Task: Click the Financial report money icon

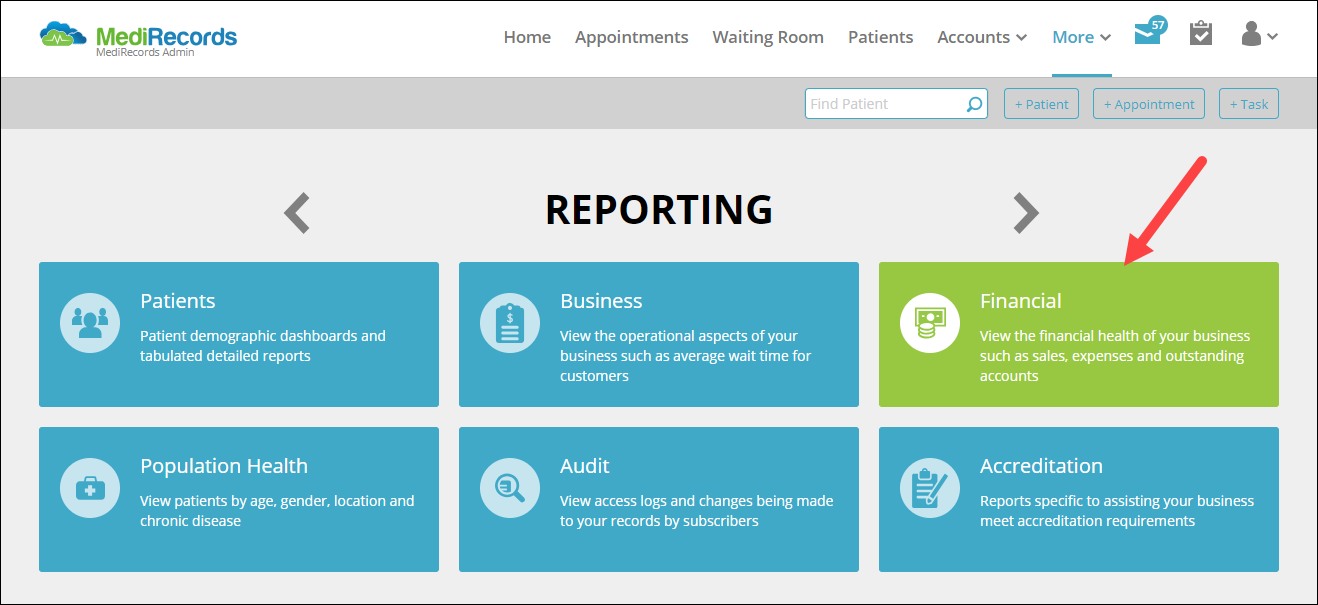Action: pos(930,323)
